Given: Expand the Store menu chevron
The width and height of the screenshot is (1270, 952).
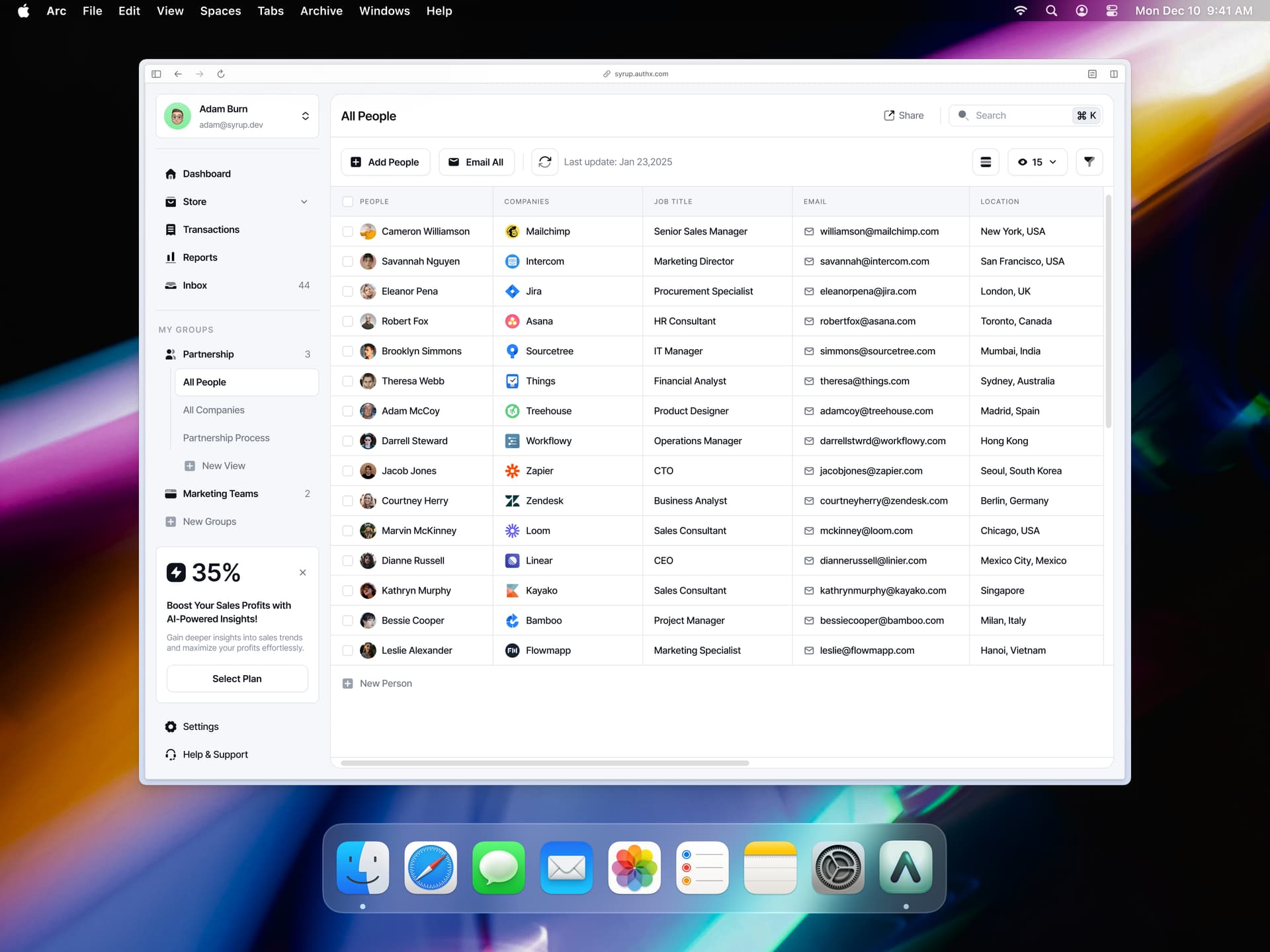Looking at the screenshot, I should 304,202.
